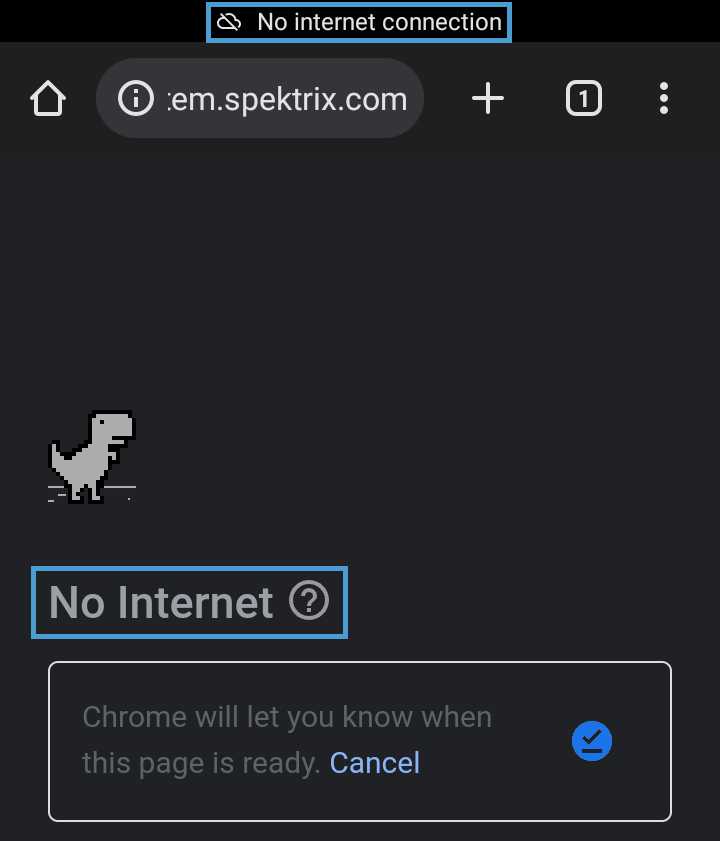Click the blue download-checkmark icon

click(591, 741)
